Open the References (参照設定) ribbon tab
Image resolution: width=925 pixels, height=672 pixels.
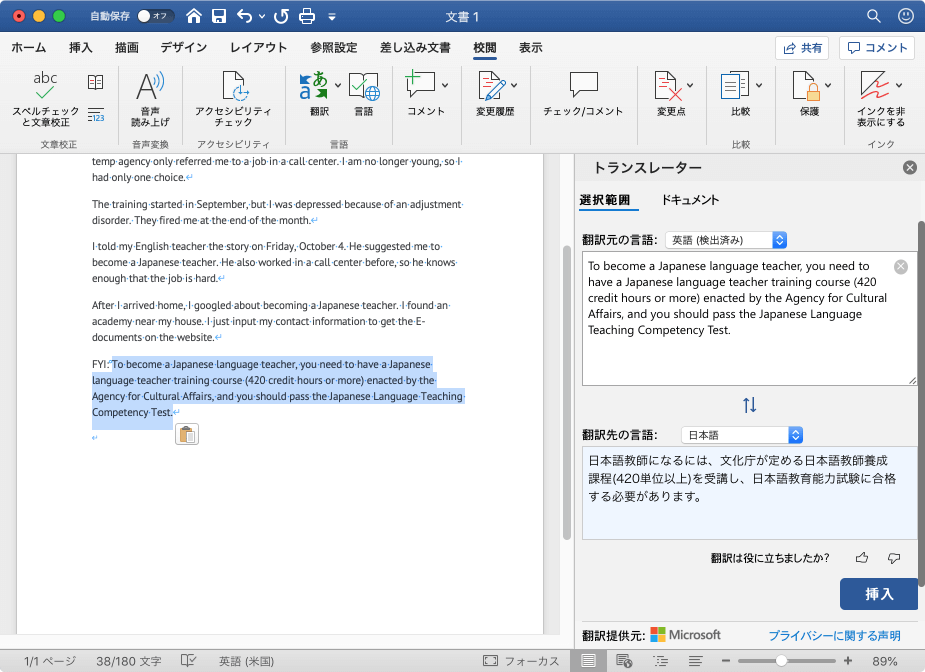point(334,47)
